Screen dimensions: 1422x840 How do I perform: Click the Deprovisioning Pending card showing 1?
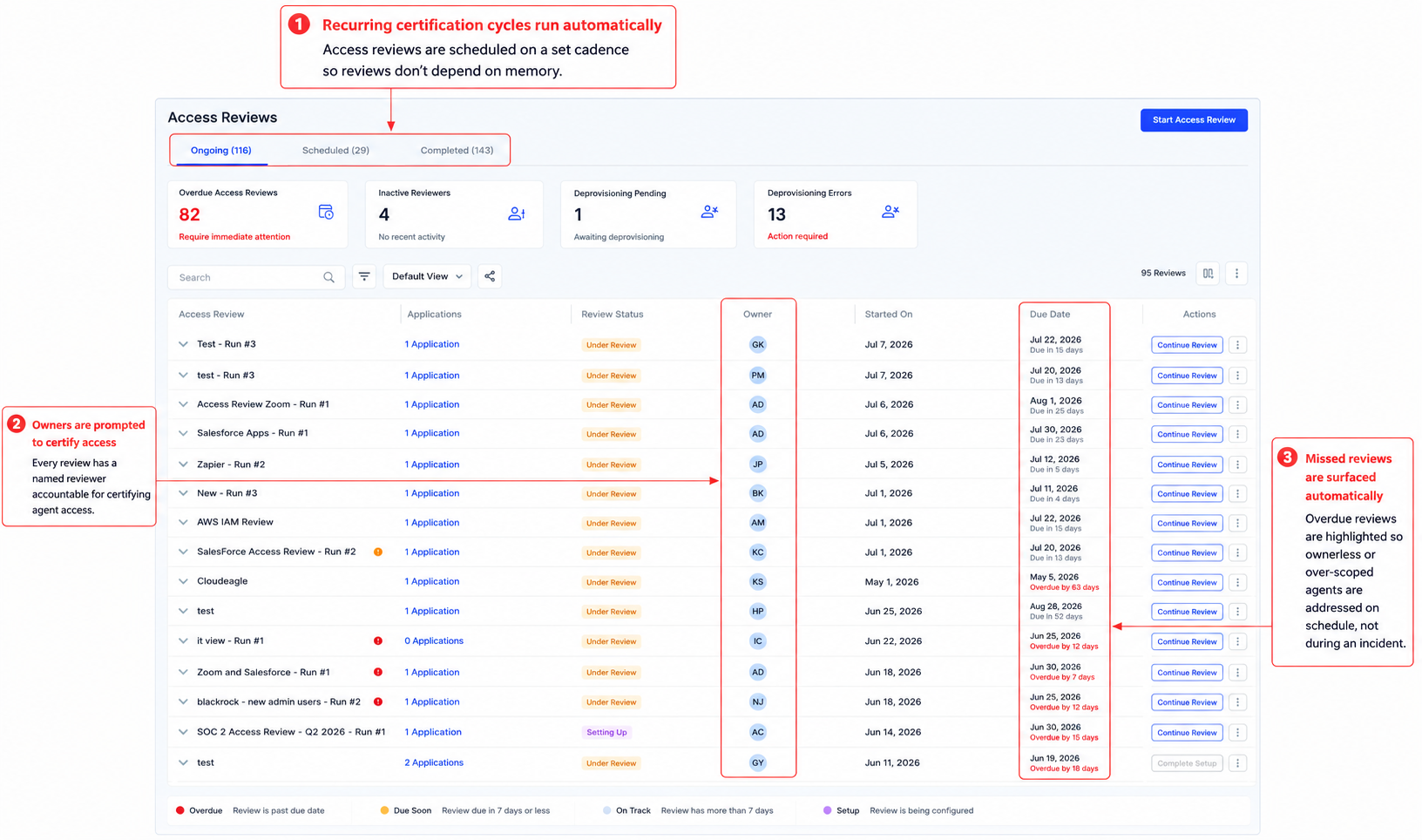pyautogui.click(x=648, y=214)
